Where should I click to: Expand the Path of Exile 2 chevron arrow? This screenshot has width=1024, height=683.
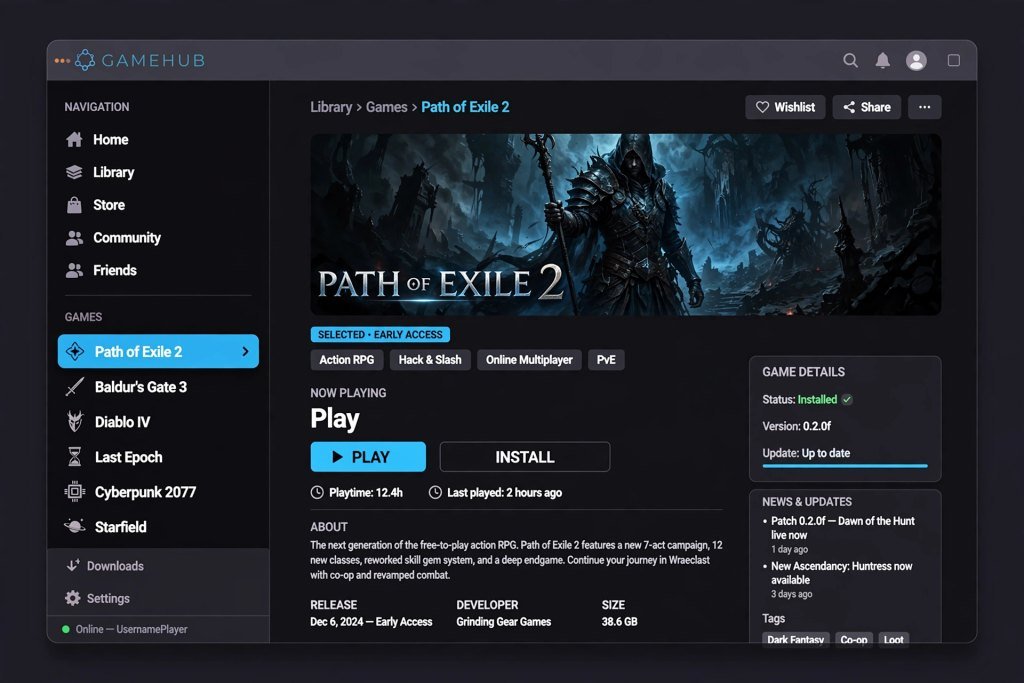coord(245,351)
